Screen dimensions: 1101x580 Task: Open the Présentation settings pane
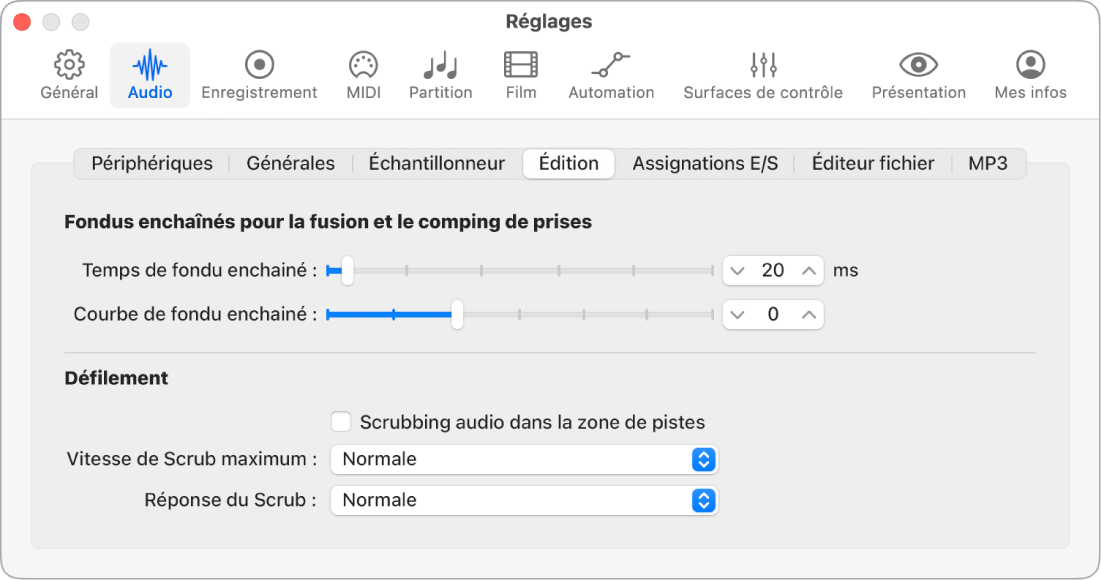coord(918,74)
